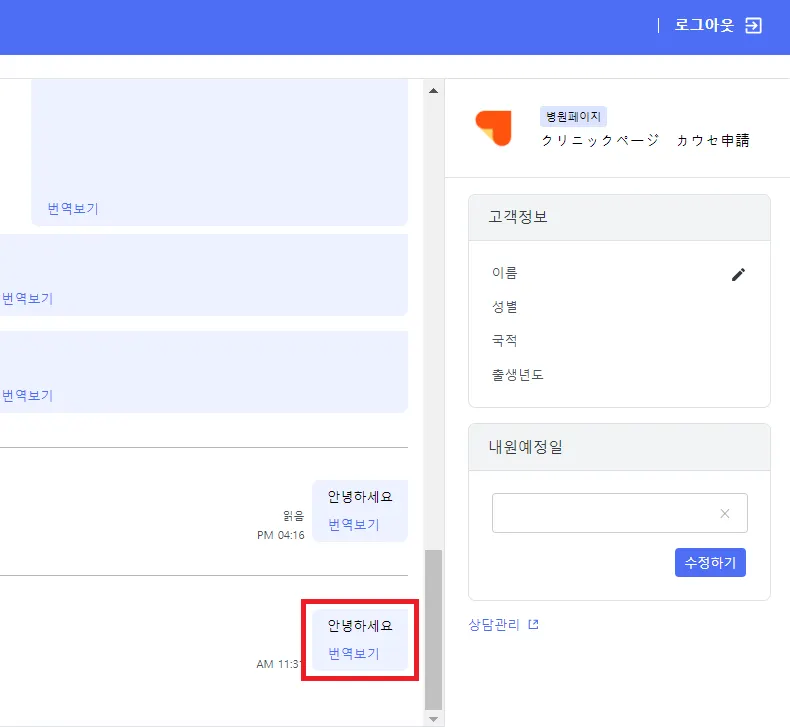Click the orange clinic logo

[x=494, y=128]
